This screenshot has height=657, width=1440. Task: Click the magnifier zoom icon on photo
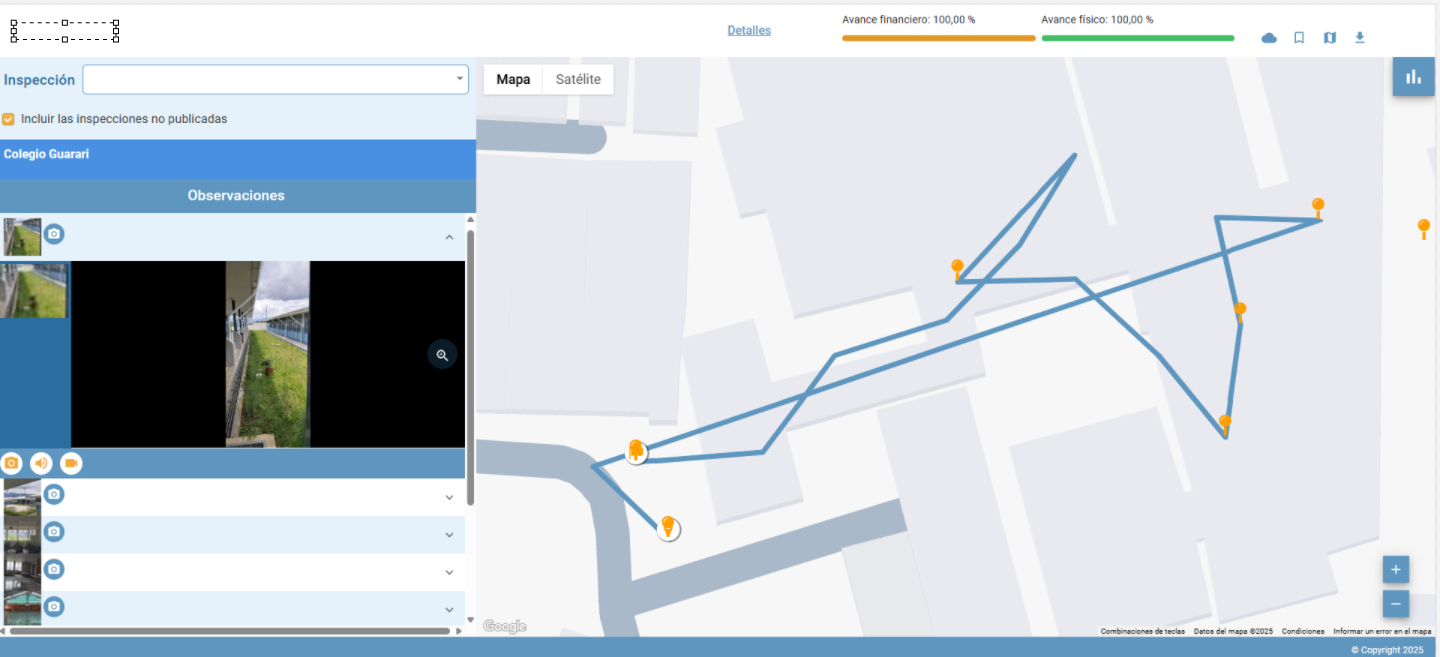pos(442,355)
